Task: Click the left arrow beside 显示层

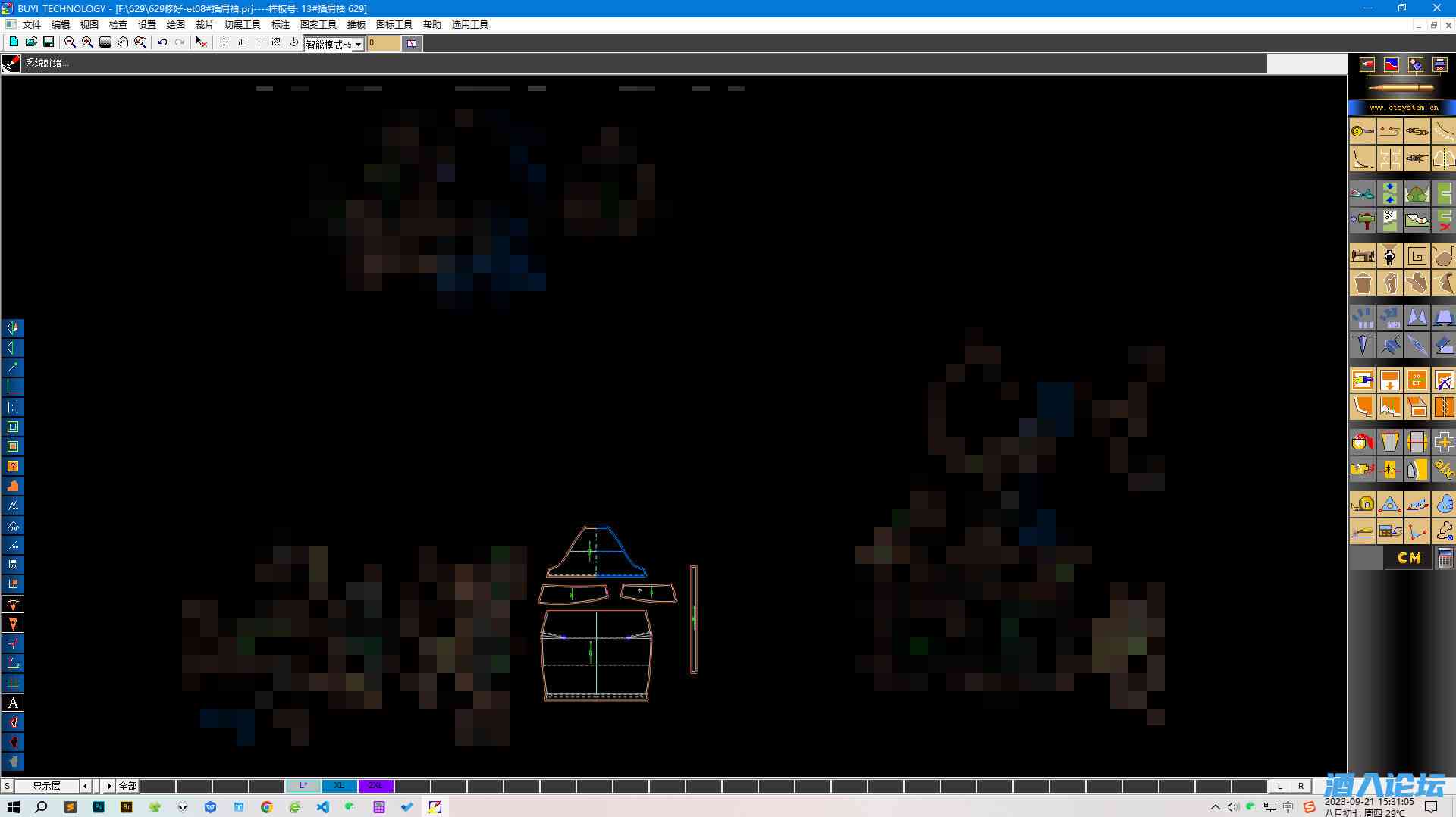Action: click(x=85, y=786)
